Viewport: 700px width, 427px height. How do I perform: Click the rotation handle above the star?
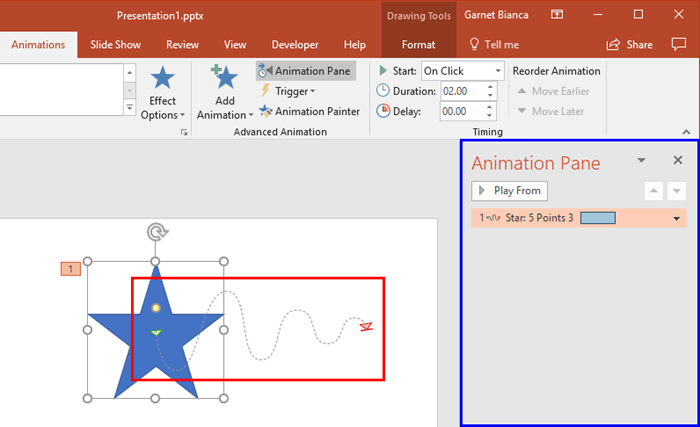coord(157,232)
